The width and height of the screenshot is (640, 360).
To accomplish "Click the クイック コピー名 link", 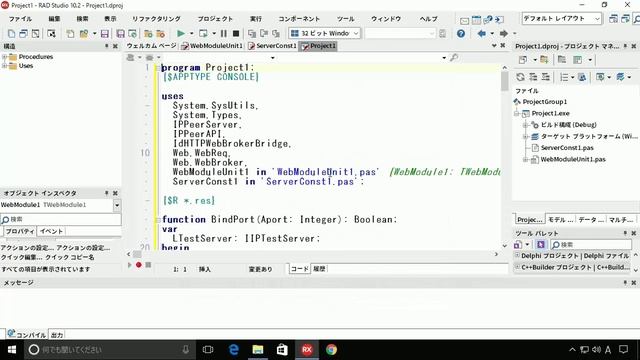I will coord(70,257).
